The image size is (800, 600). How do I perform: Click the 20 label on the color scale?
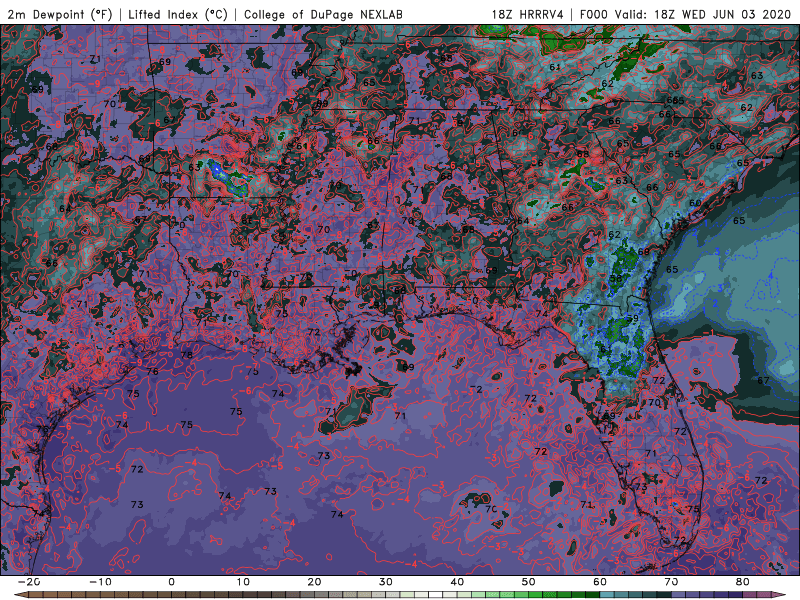point(314,582)
